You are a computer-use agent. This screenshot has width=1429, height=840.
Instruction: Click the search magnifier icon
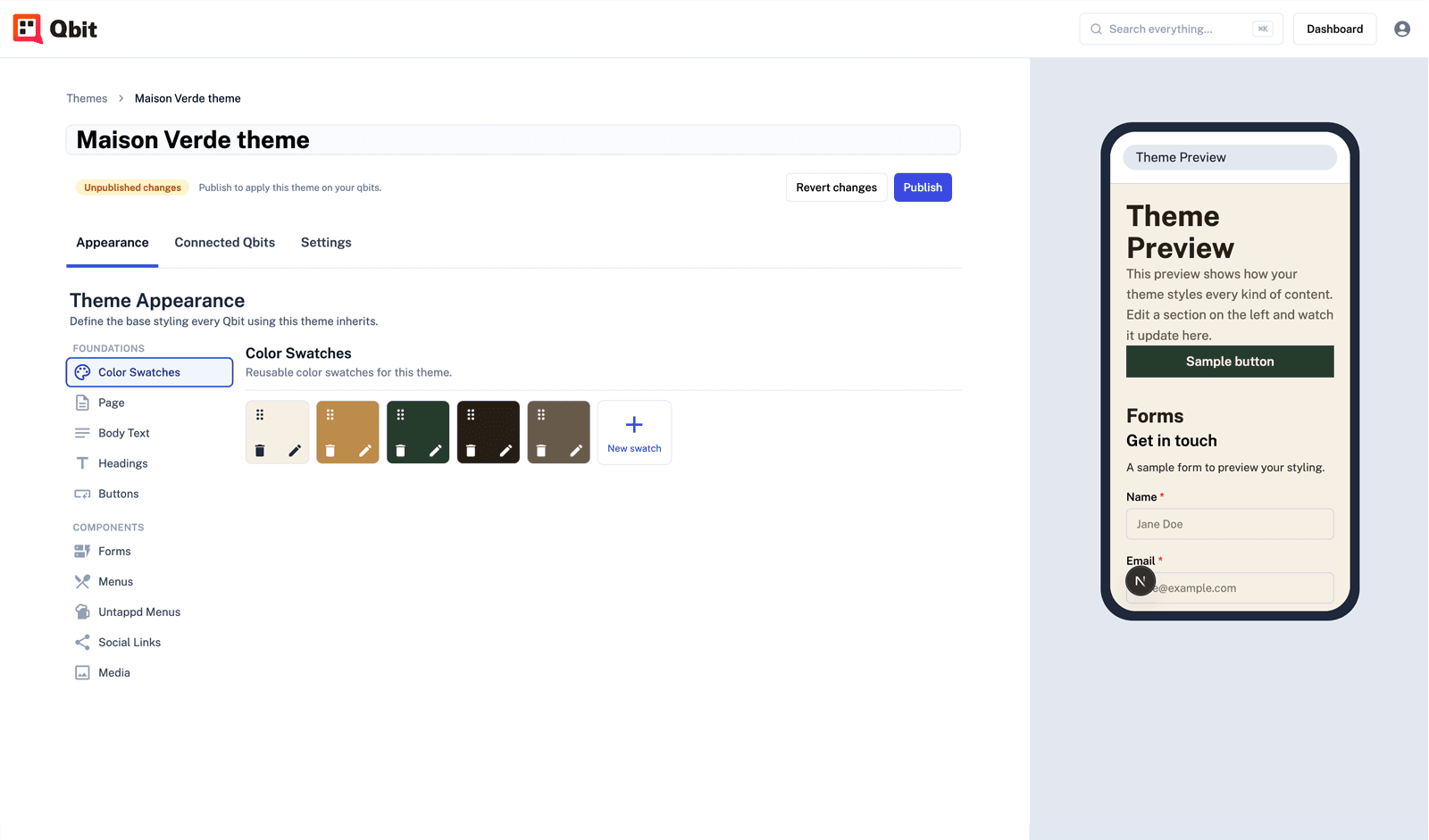point(1096,29)
